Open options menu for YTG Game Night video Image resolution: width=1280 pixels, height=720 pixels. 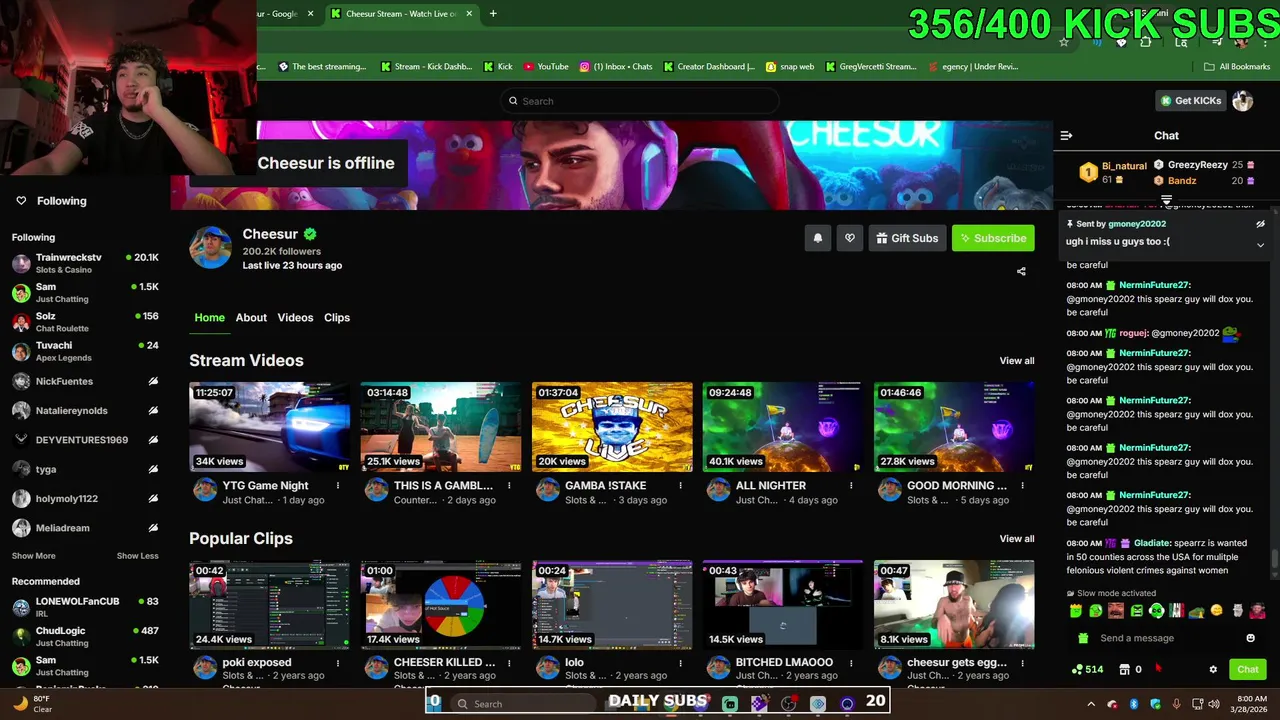[x=338, y=486]
